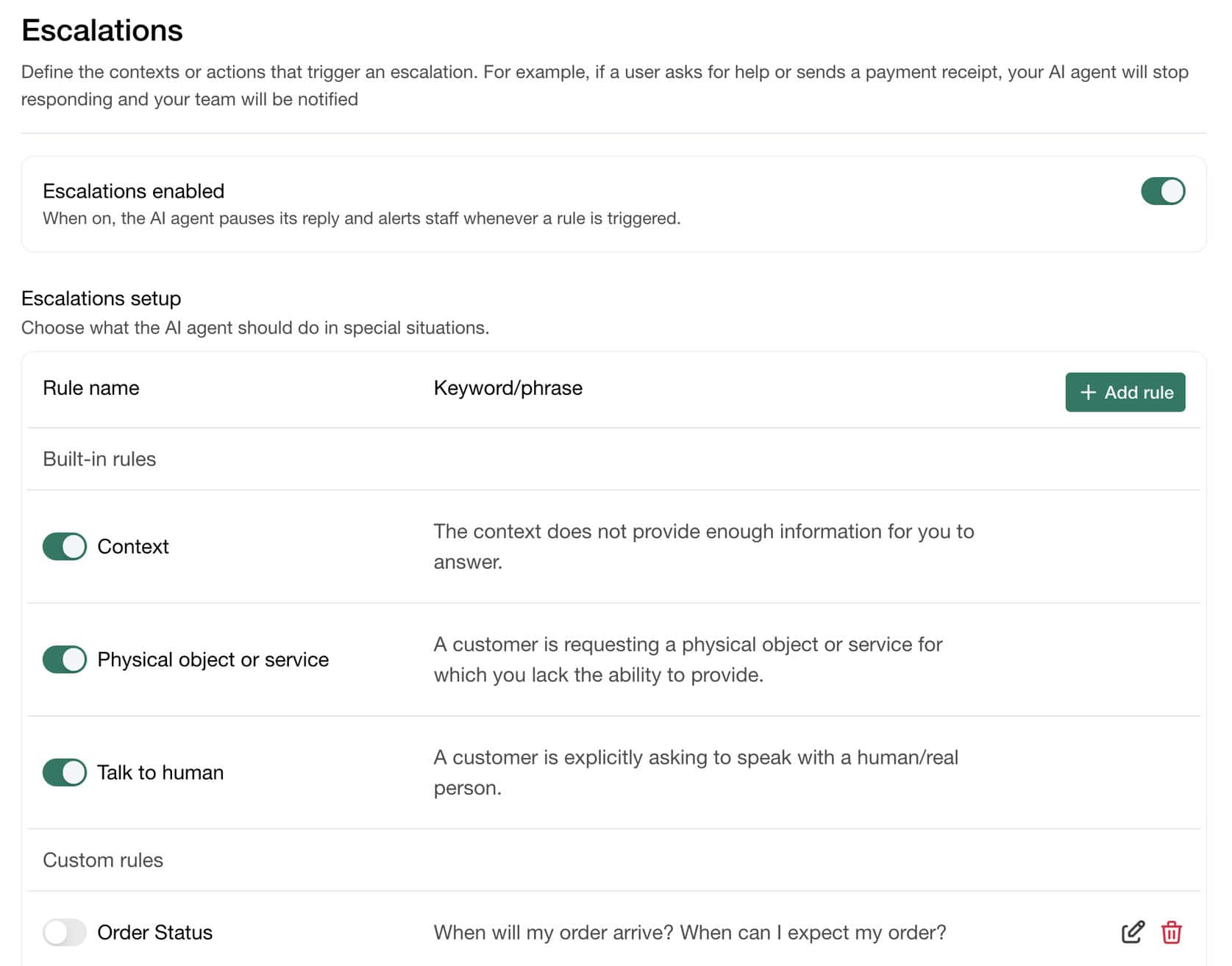Image resolution: width=1232 pixels, height=966 pixels.
Task: Click the Escalations page heading
Action: click(x=102, y=30)
